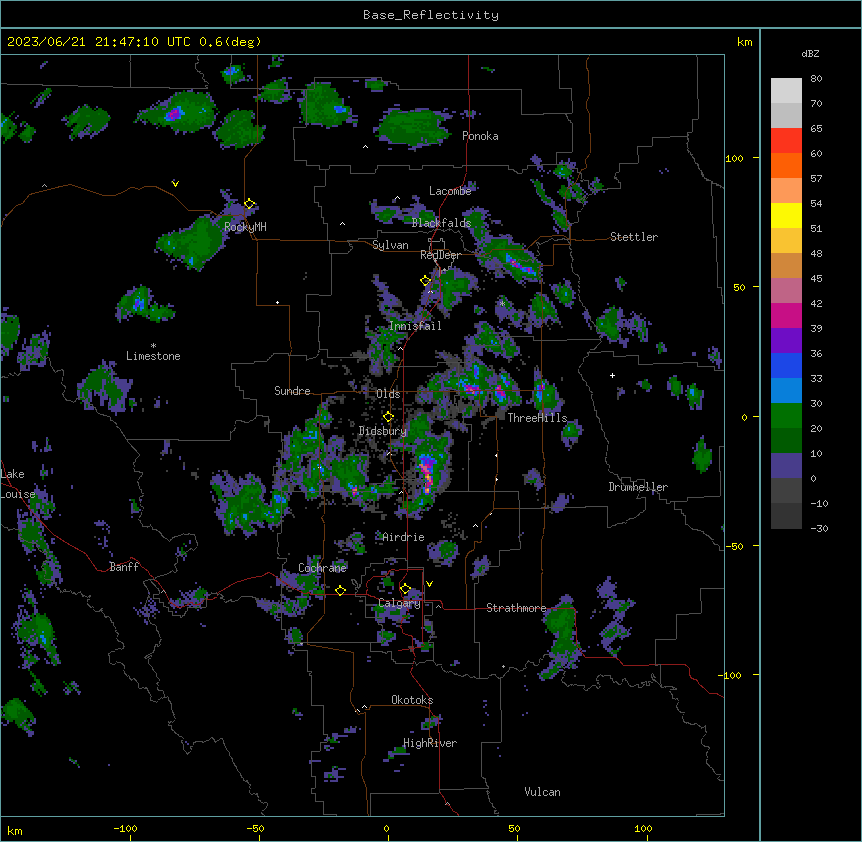Pick the orange legend swatch below 60
862x842 pixels.
click(x=786, y=165)
